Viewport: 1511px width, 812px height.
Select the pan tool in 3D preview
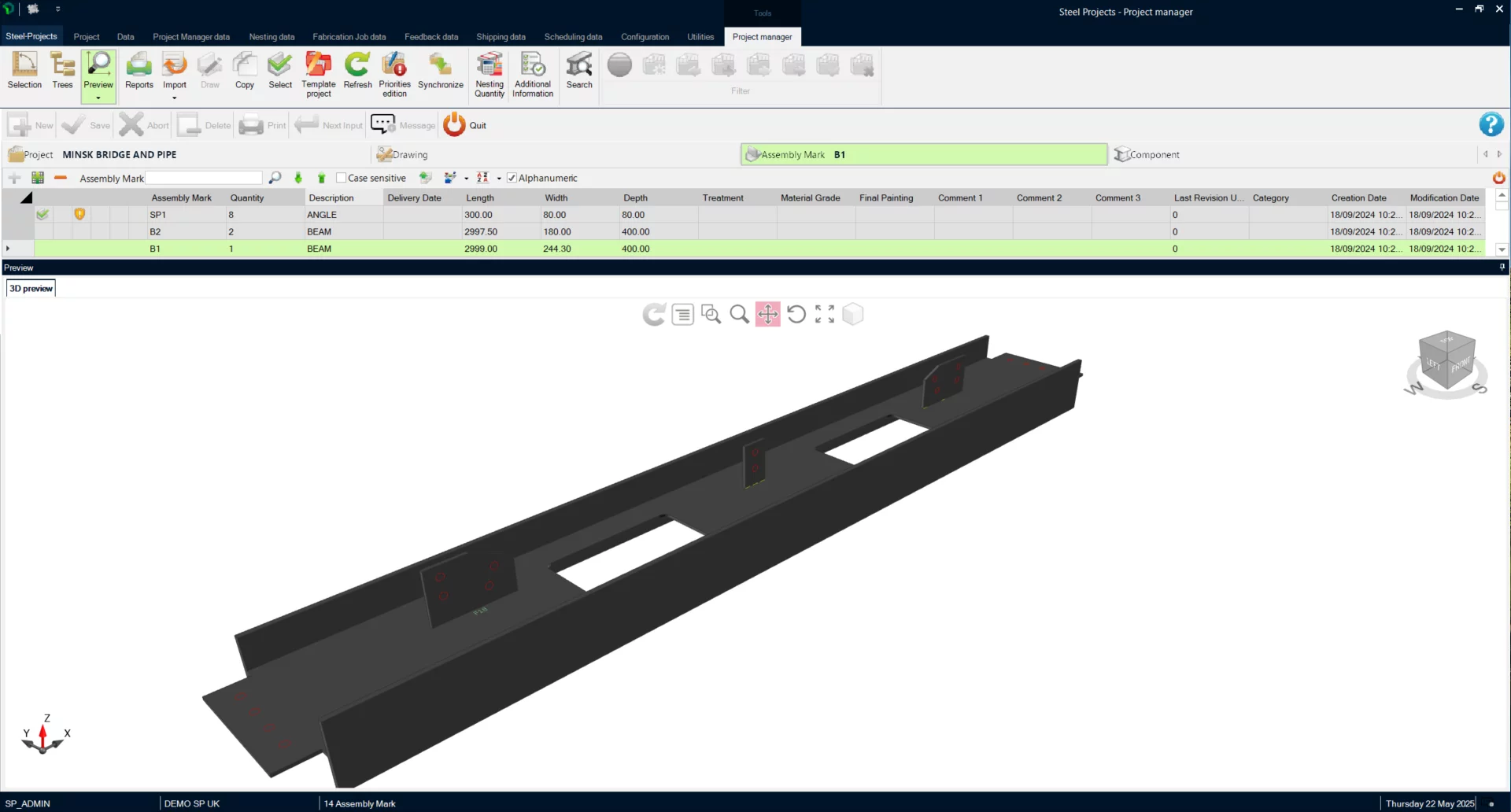767,315
